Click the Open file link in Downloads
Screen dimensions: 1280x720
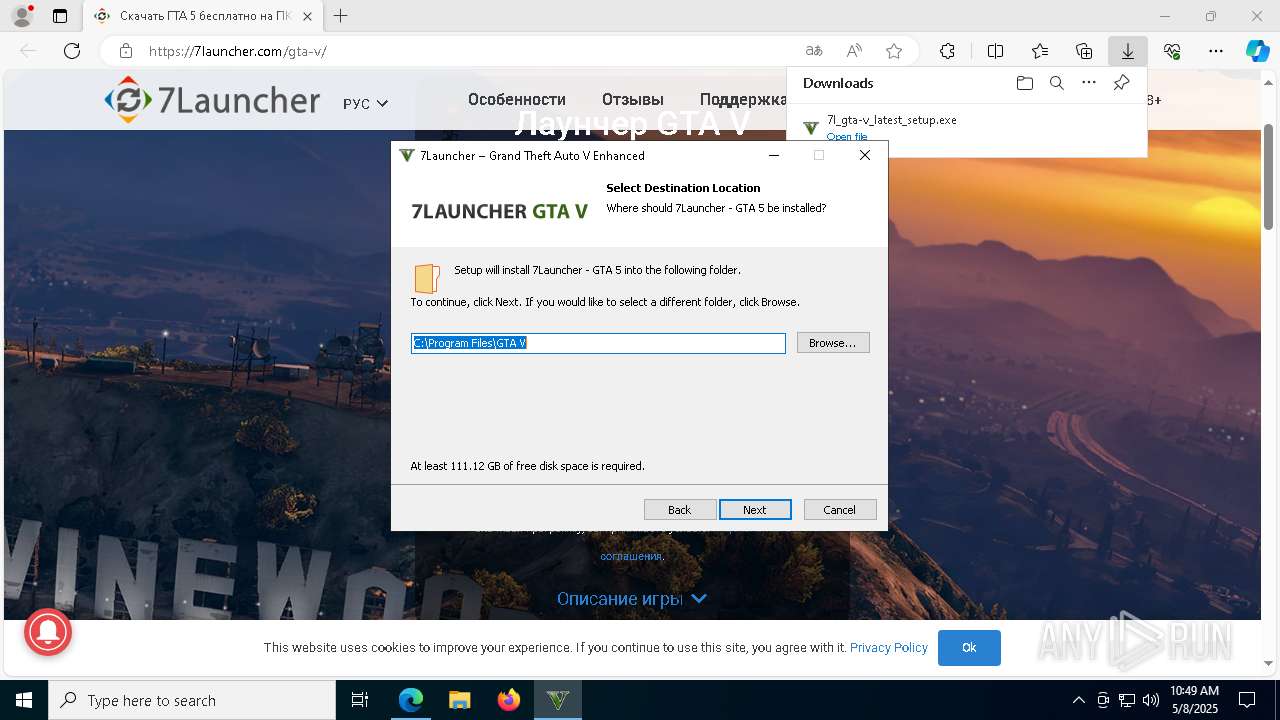pyautogui.click(x=847, y=136)
